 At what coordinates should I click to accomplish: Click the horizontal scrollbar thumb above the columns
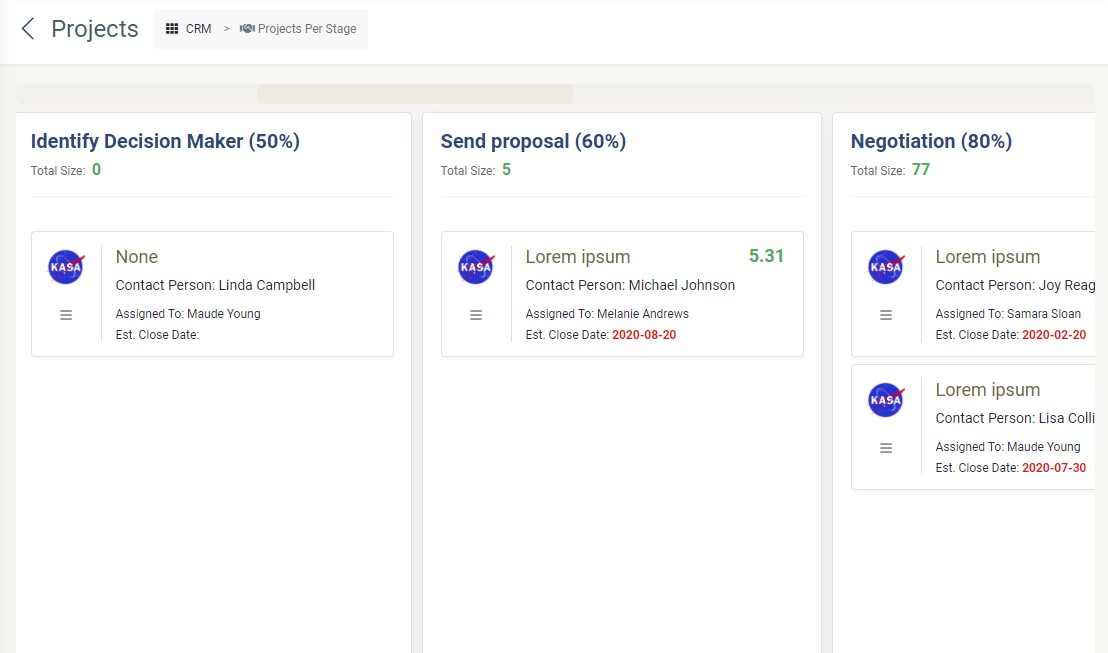coord(415,94)
